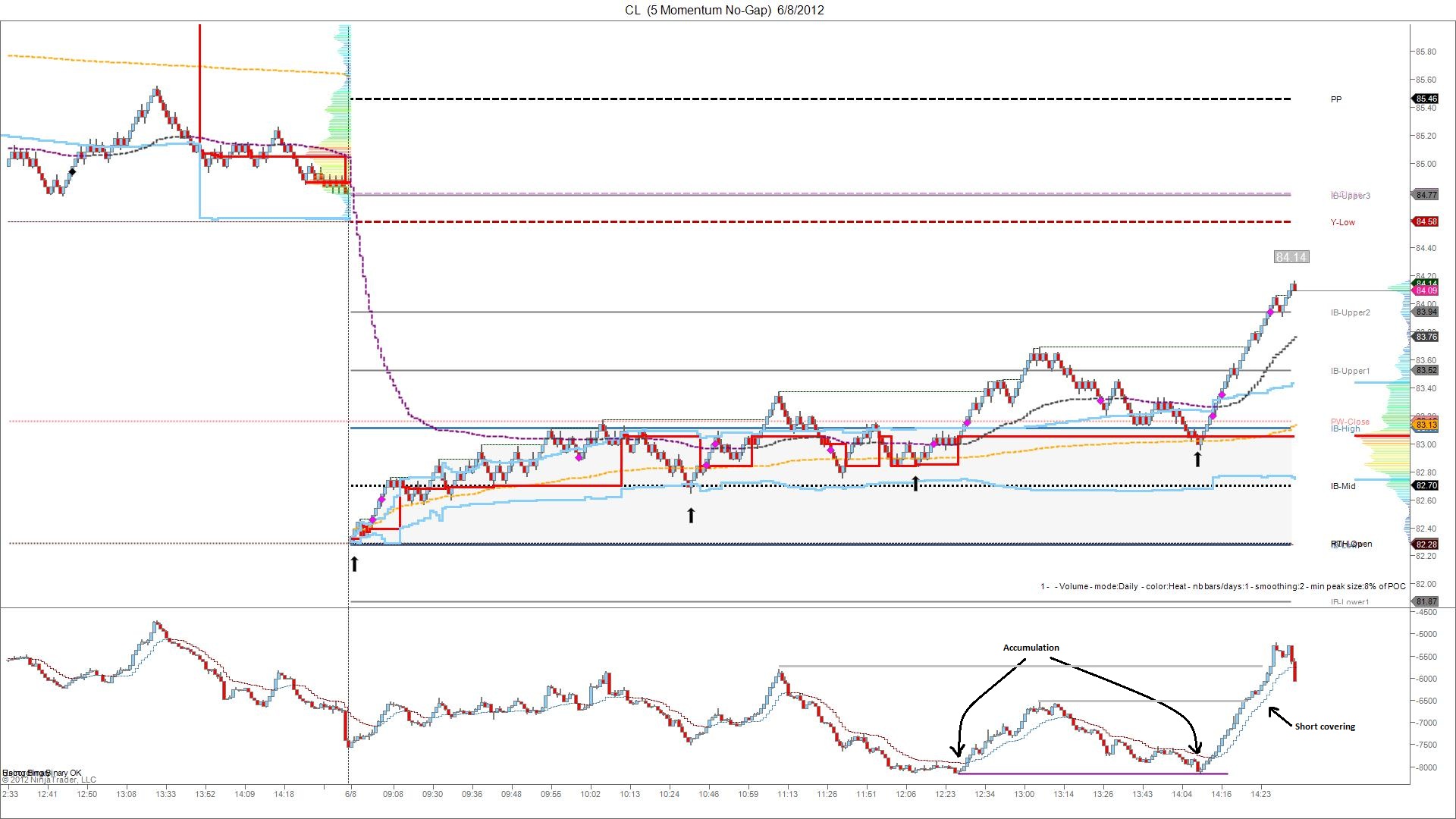The width and height of the screenshot is (1456, 819).
Task: Click the -6000 lower panel axis label
Action: pos(1426,679)
